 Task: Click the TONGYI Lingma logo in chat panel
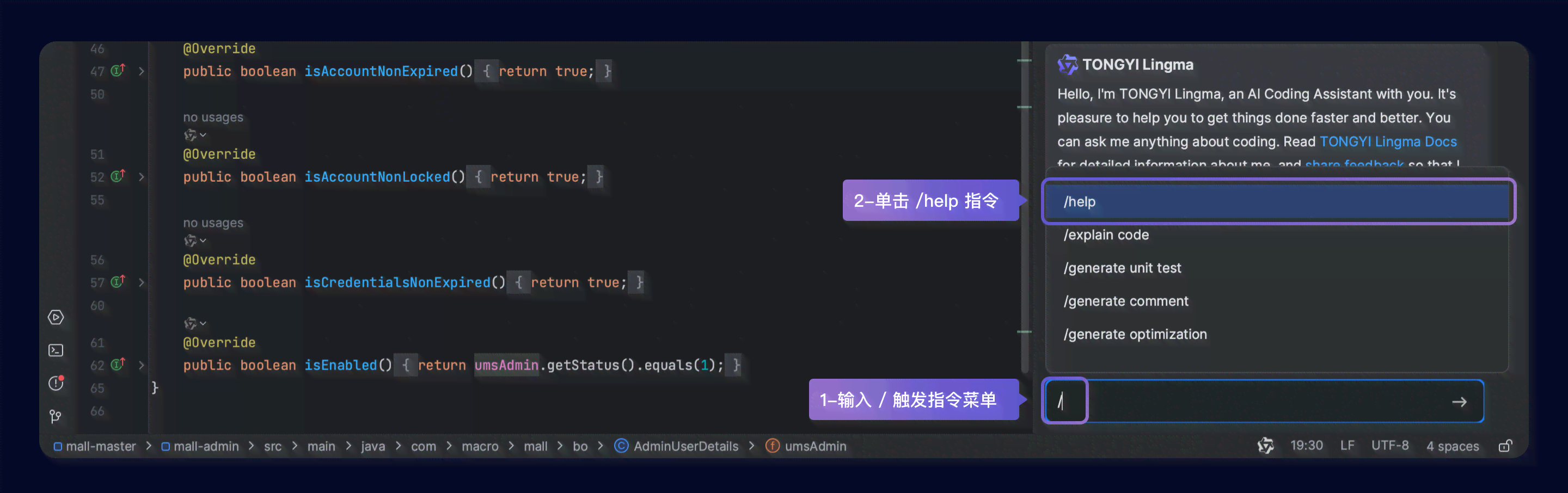(x=1068, y=65)
